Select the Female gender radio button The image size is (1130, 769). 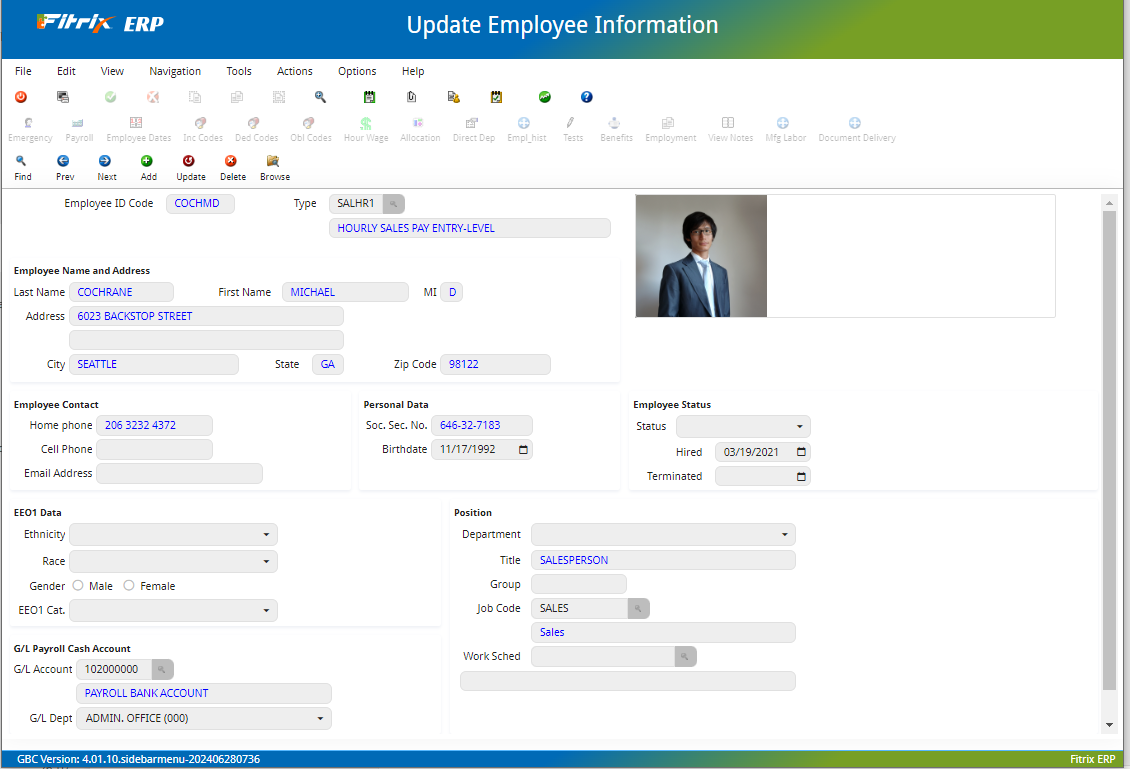pos(131,585)
